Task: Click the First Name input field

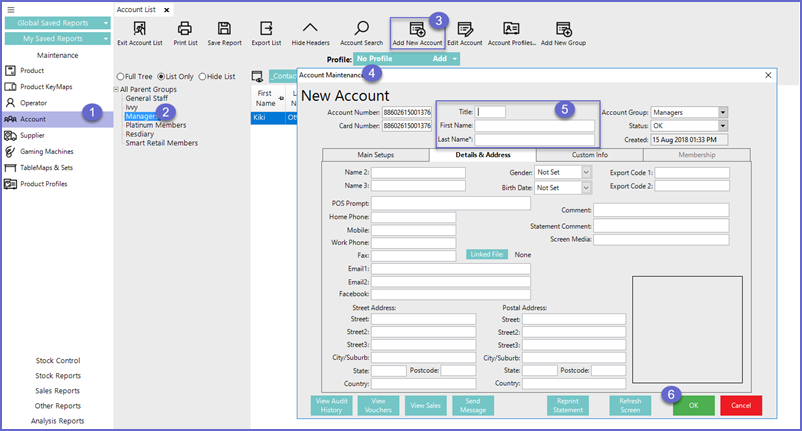Action: tap(534, 126)
